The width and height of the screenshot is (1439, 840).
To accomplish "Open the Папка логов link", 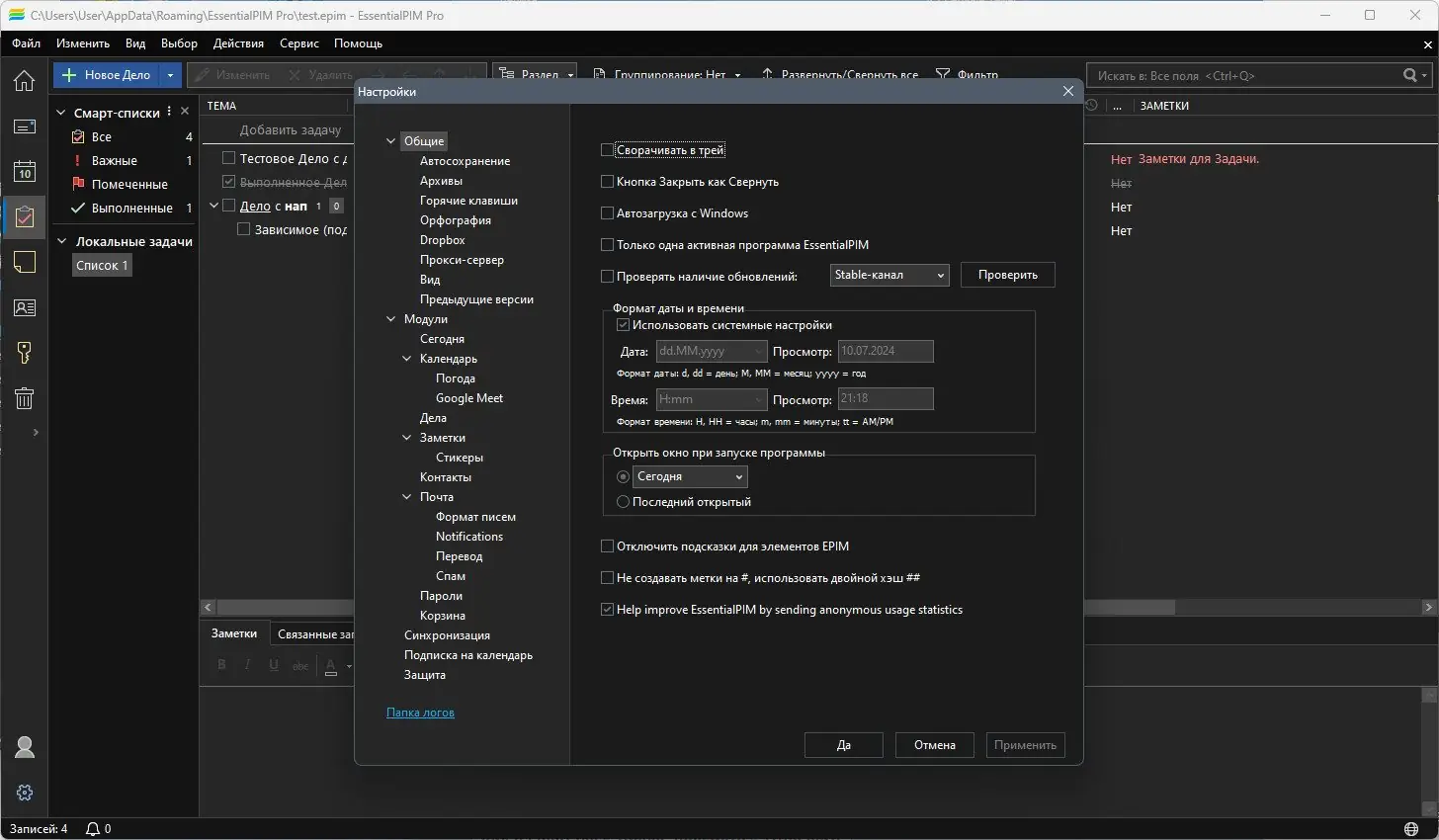I will click(x=420, y=713).
